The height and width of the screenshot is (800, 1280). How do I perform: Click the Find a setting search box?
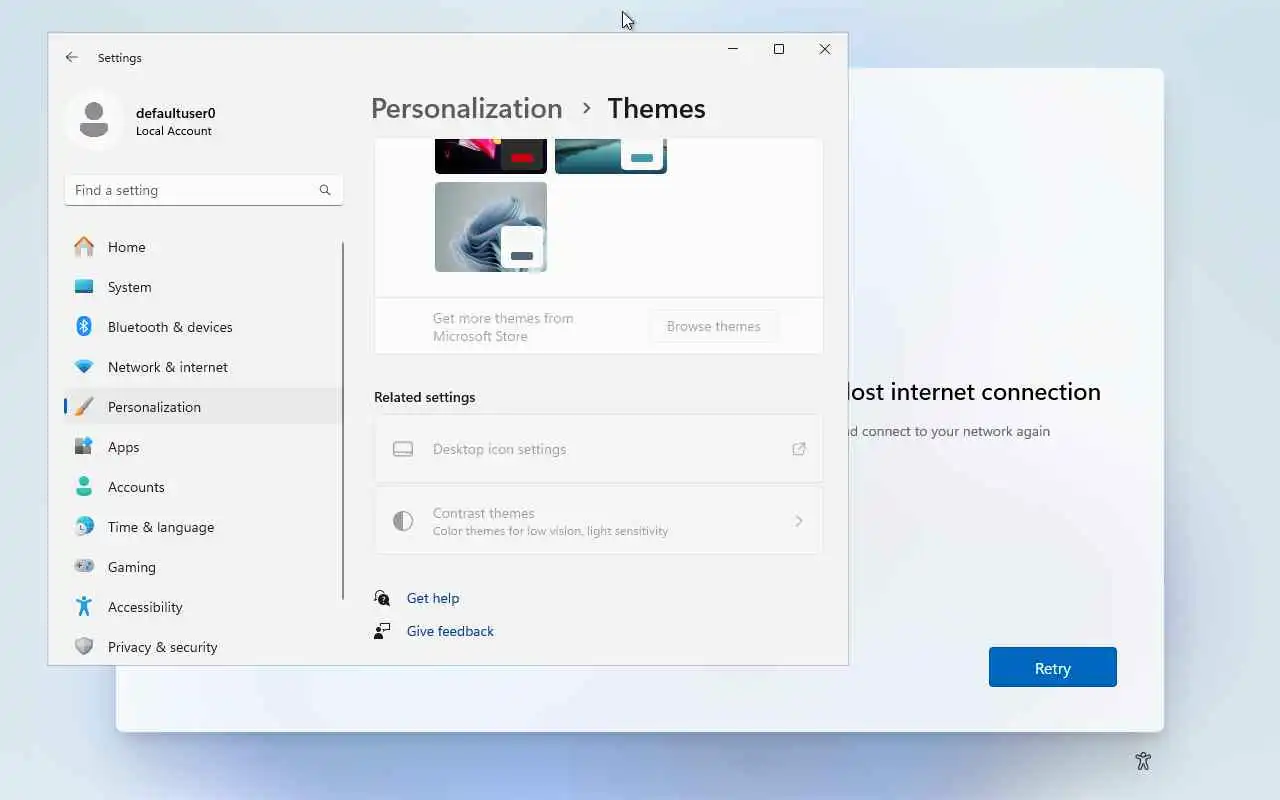(x=203, y=190)
